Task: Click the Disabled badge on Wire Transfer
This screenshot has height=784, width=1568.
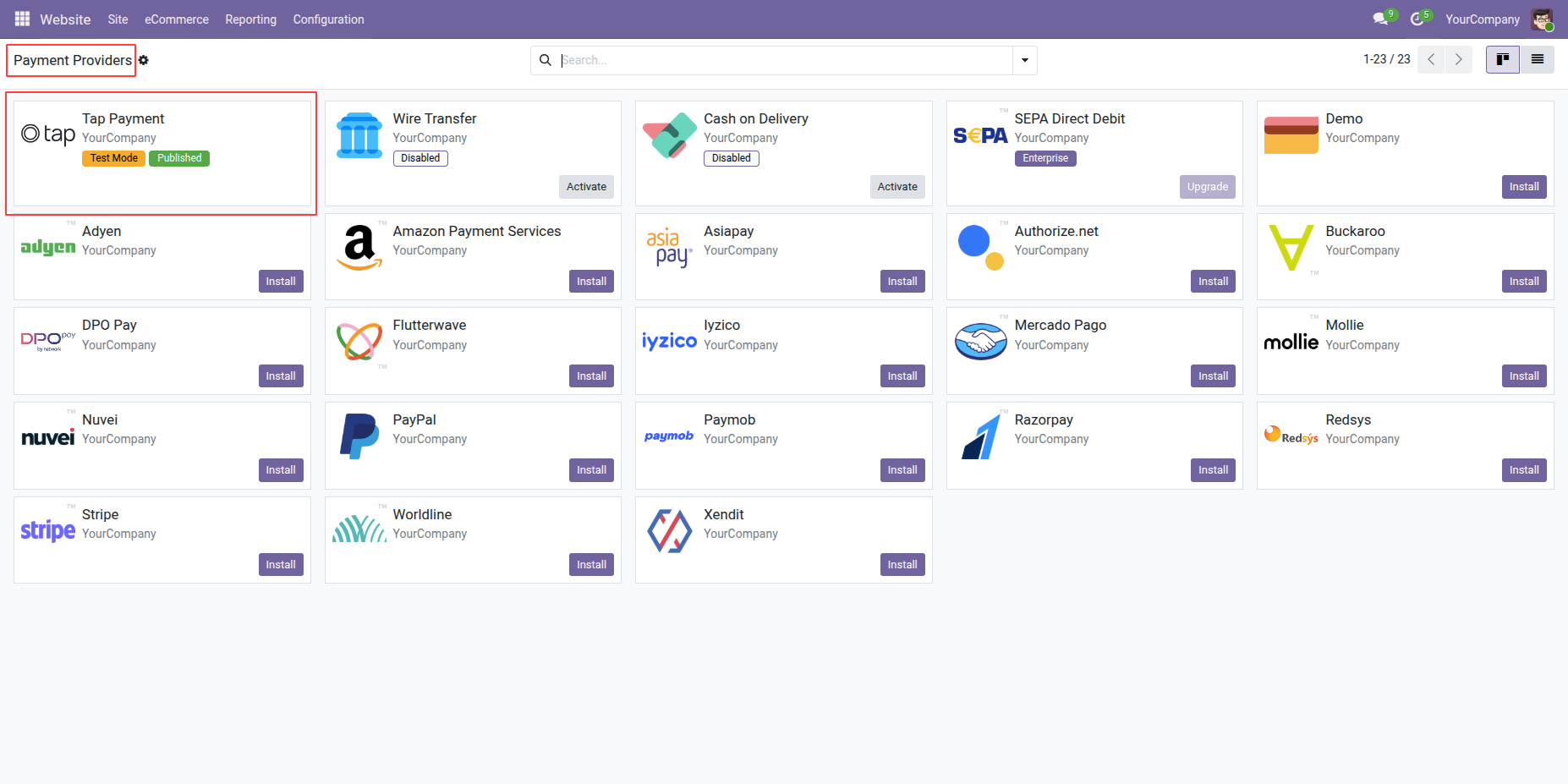Action: pyautogui.click(x=420, y=158)
